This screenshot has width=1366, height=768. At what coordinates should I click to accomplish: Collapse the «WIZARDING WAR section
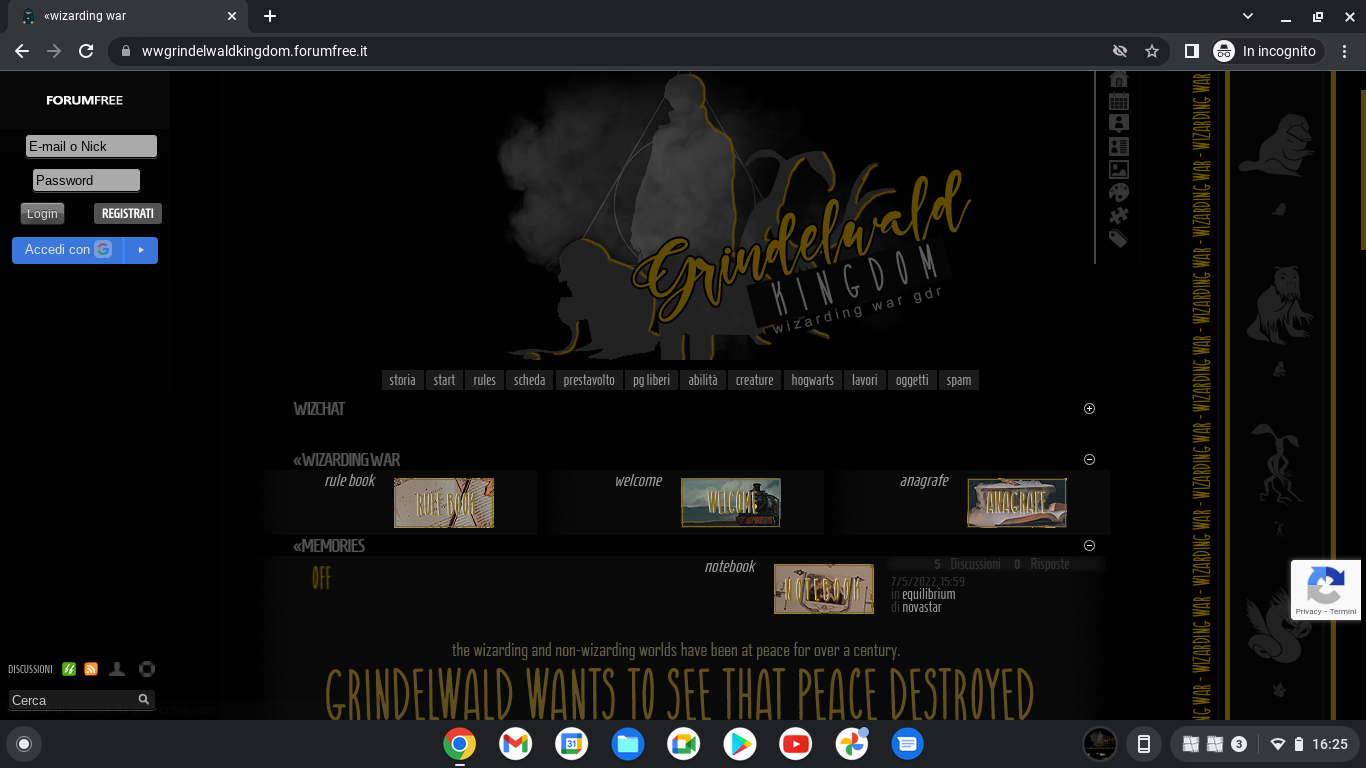point(1090,460)
